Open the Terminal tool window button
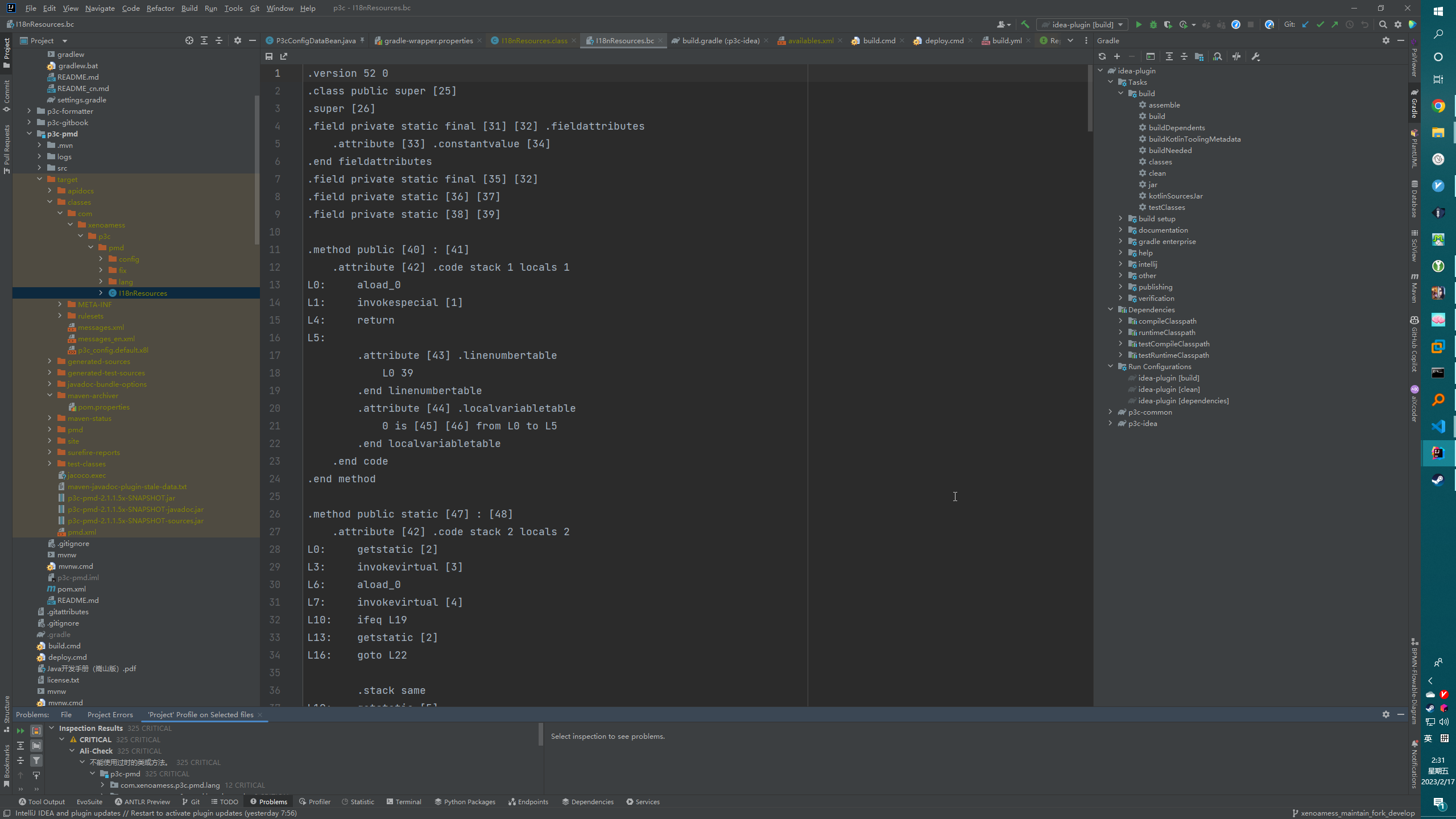1456x819 pixels. (404, 801)
